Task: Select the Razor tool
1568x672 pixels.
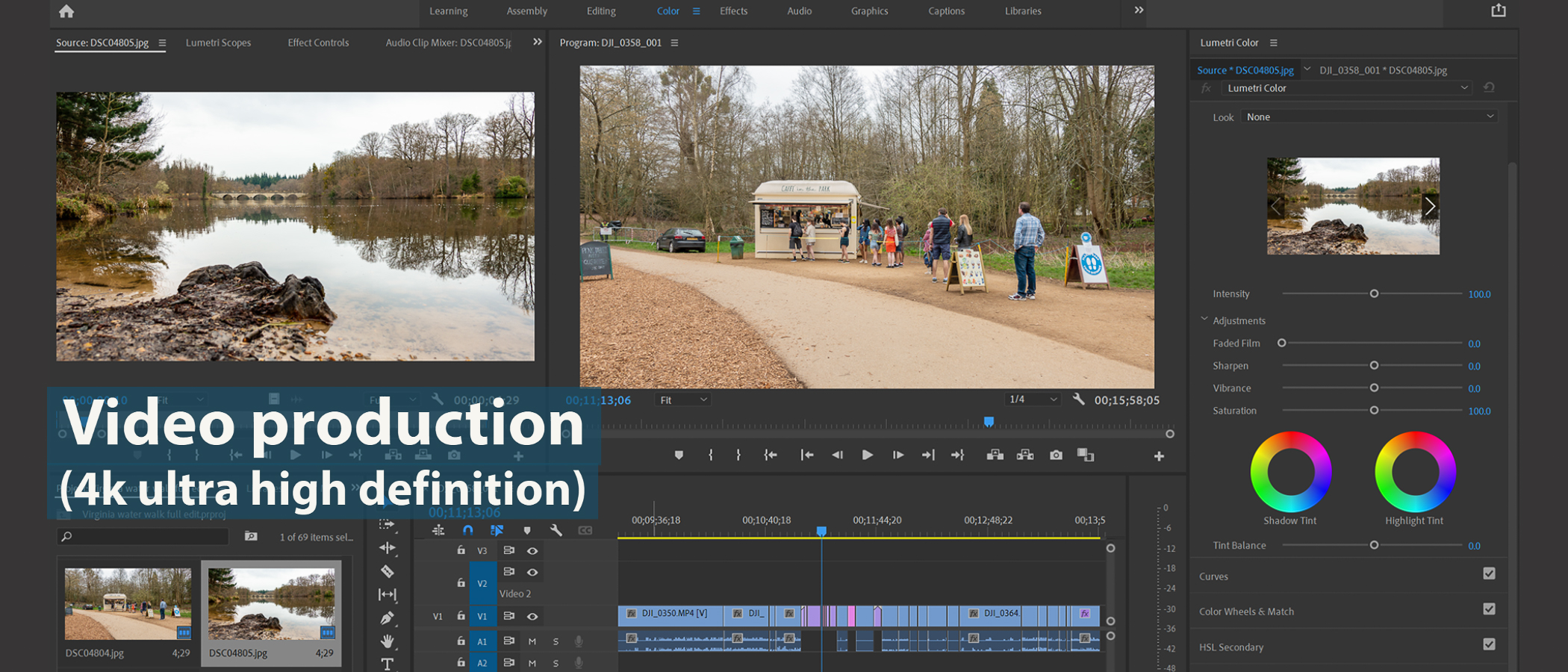Action: click(x=387, y=571)
